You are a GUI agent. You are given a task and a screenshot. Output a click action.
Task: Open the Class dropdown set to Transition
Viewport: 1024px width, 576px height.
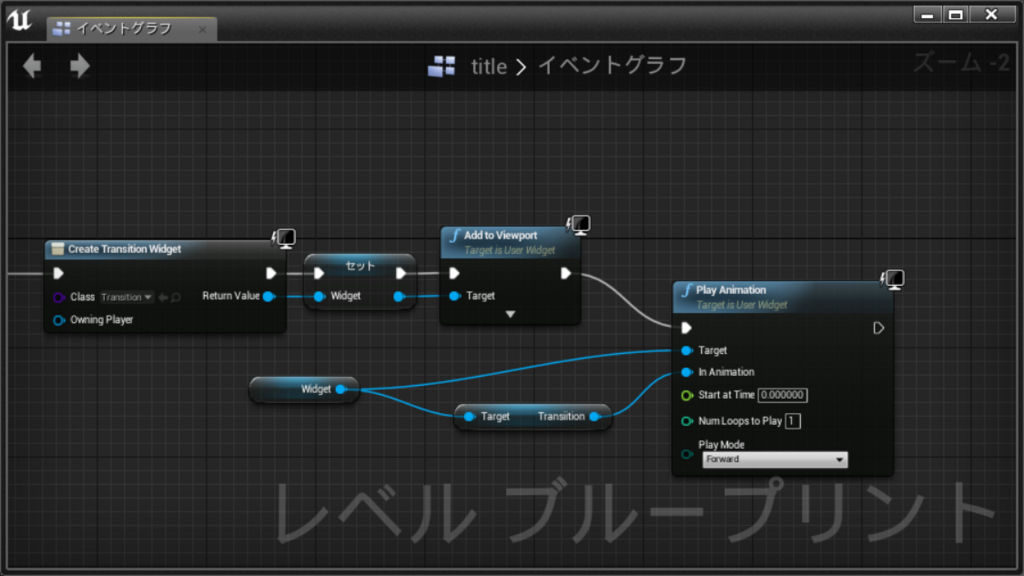click(x=127, y=297)
